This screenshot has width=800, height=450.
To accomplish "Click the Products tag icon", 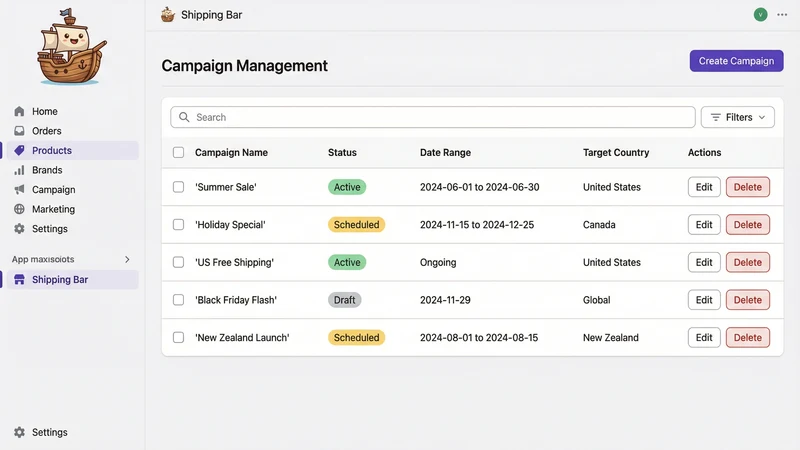I will click(19, 151).
